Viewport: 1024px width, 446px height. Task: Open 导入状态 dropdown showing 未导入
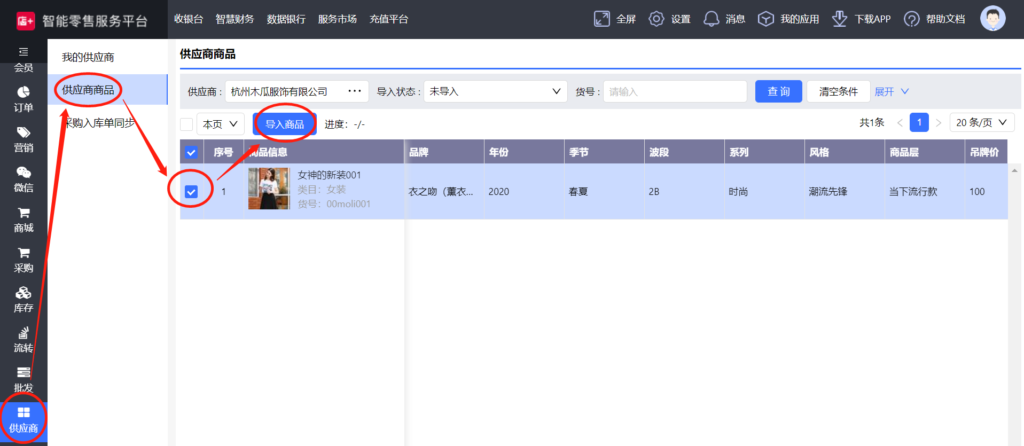click(x=495, y=91)
